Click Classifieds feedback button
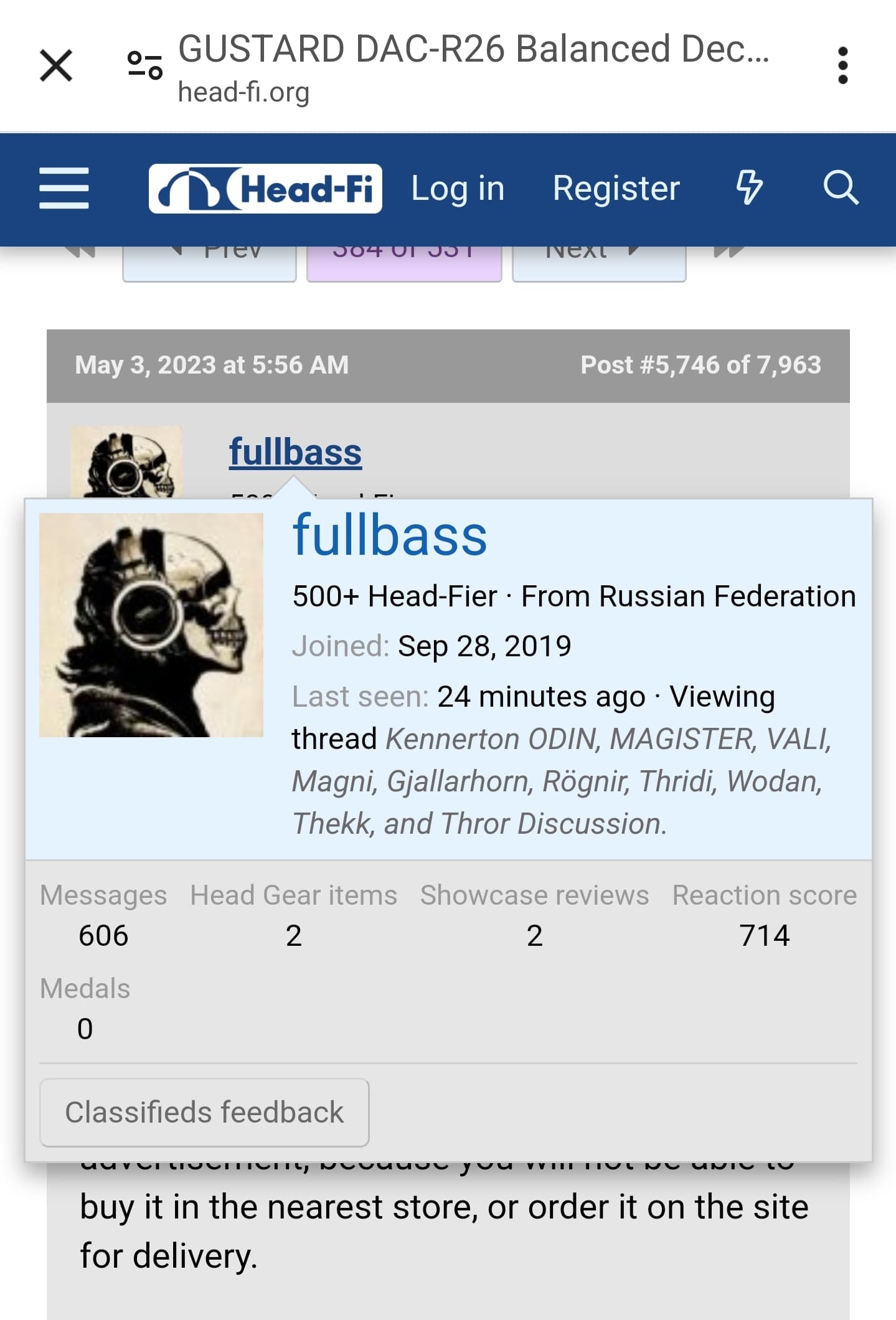896x1320 pixels. [204, 1113]
